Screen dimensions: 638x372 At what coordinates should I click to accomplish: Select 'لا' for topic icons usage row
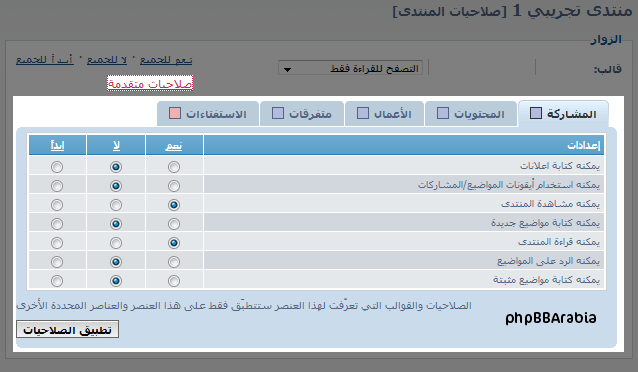coord(116,186)
